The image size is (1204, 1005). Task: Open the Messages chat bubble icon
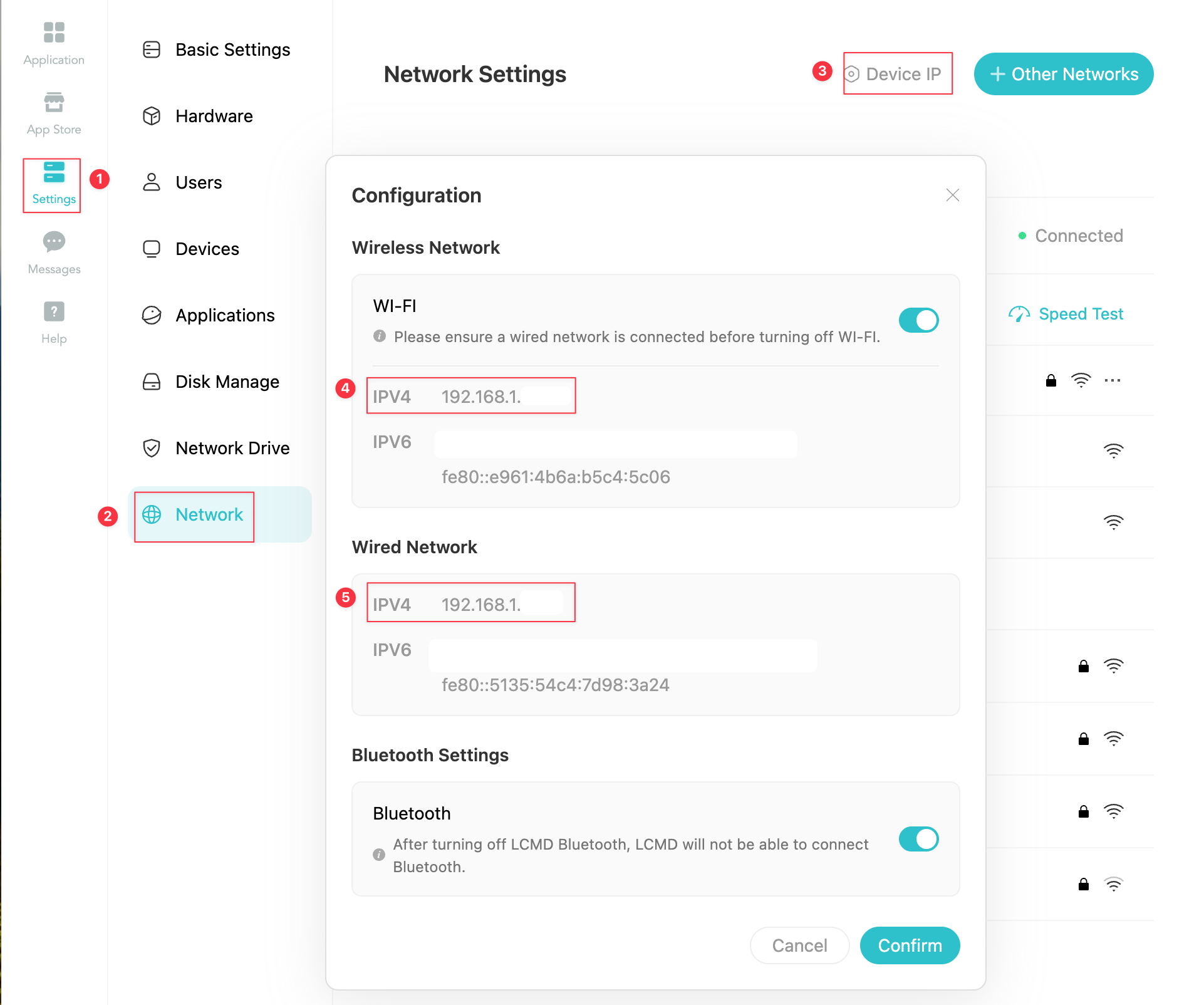click(x=54, y=241)
